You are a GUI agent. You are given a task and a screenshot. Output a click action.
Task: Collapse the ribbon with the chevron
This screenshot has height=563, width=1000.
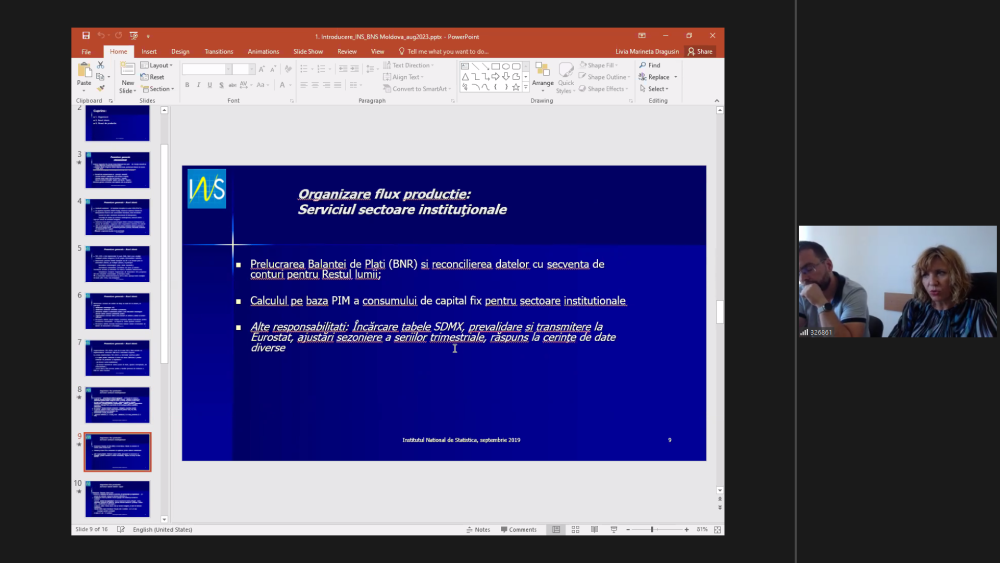pyautogui.click(x=716, y=101)
